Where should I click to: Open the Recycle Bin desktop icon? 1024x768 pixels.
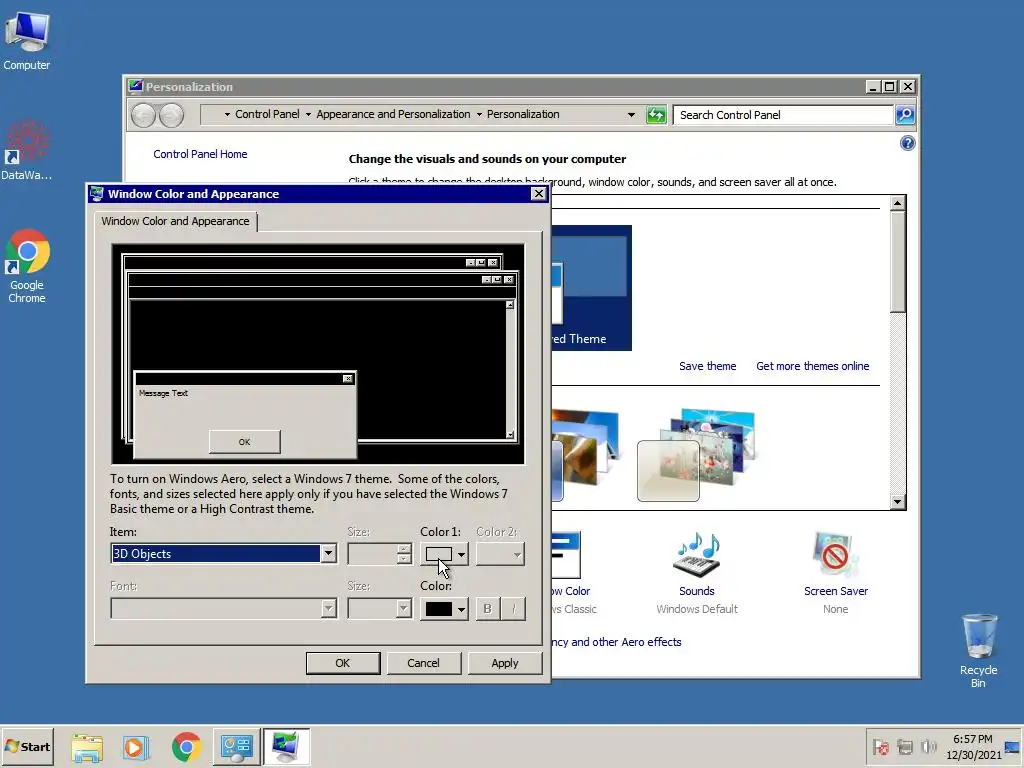pyautogui.click(x=978, y=651)
